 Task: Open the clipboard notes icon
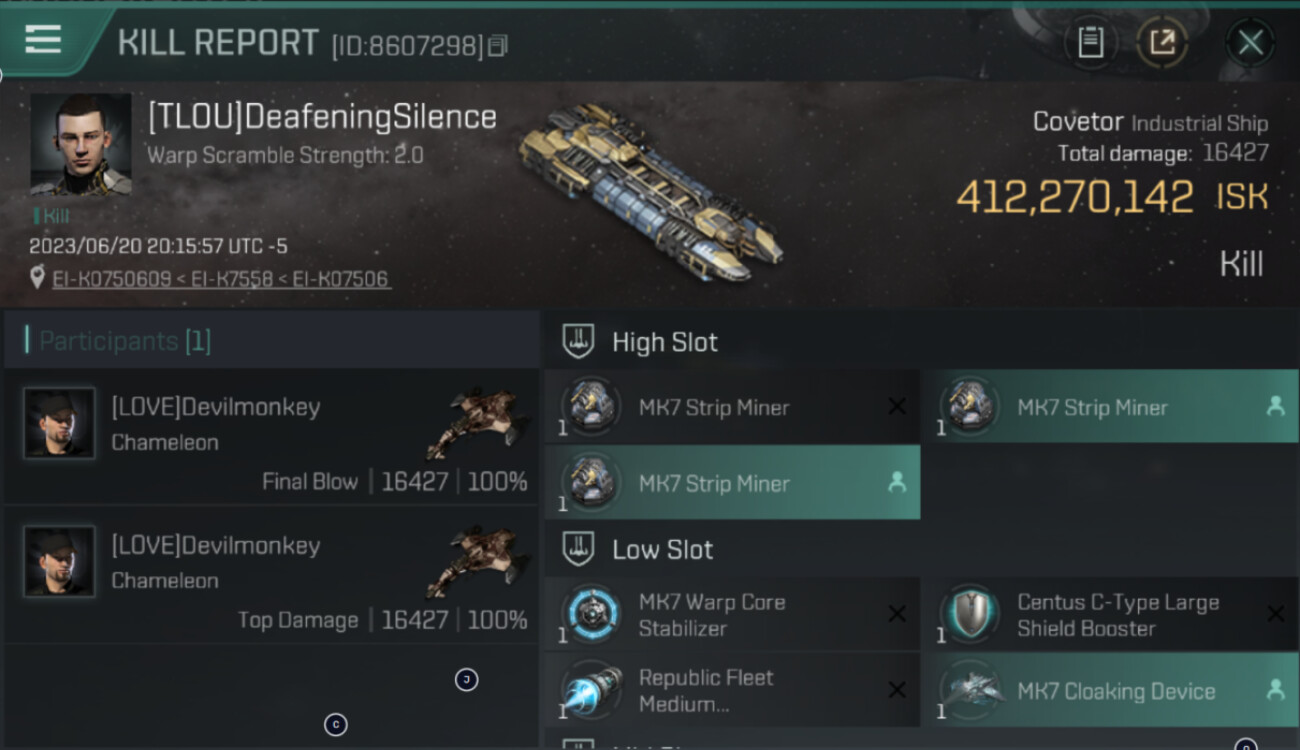click(1090, 42)
